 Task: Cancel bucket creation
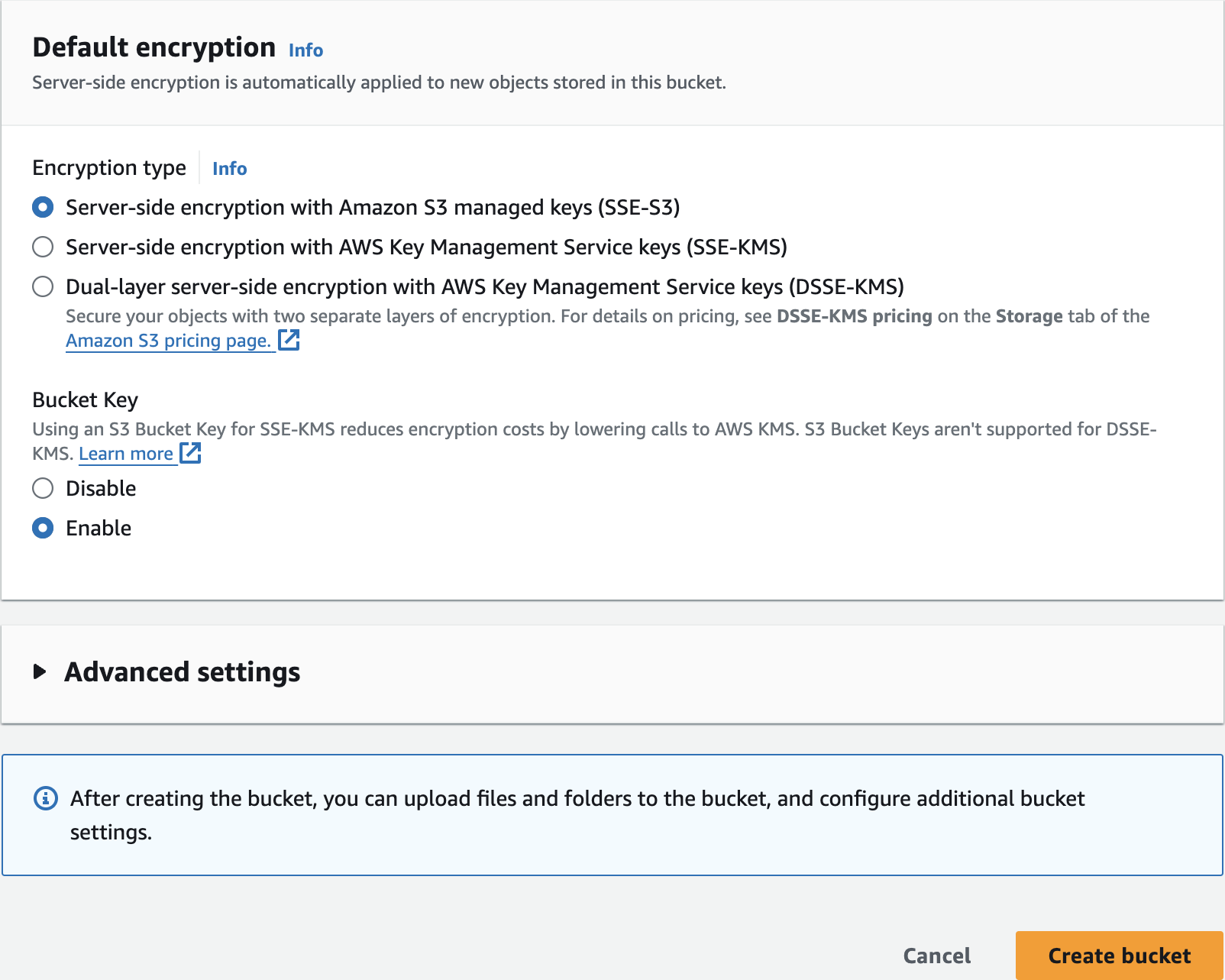(x=936, y=956)
